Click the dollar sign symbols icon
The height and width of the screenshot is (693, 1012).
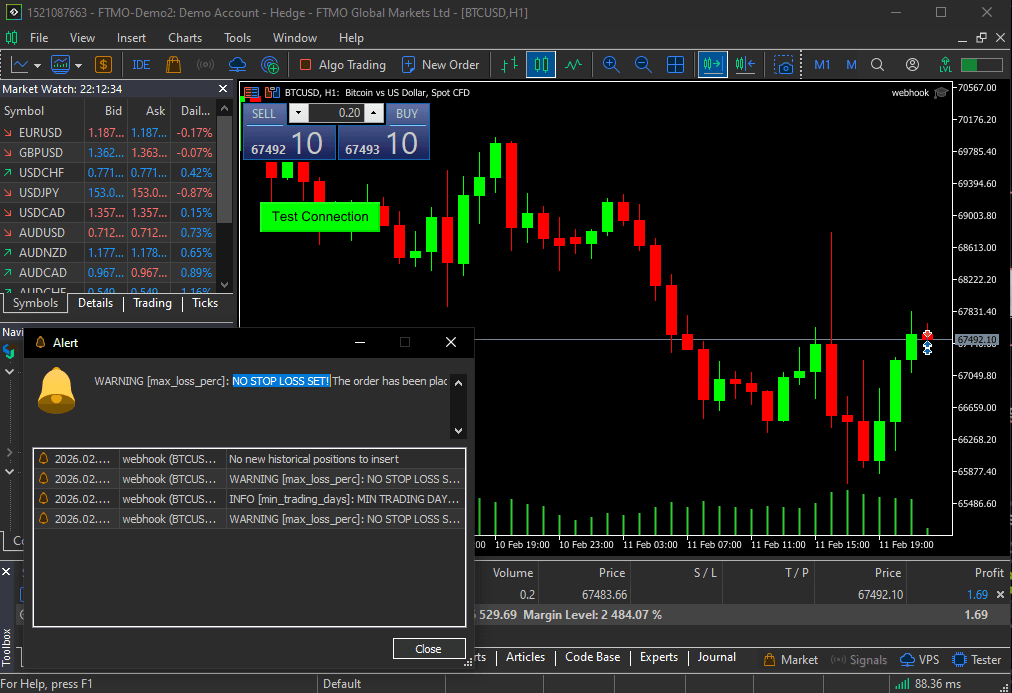(103, 65)
